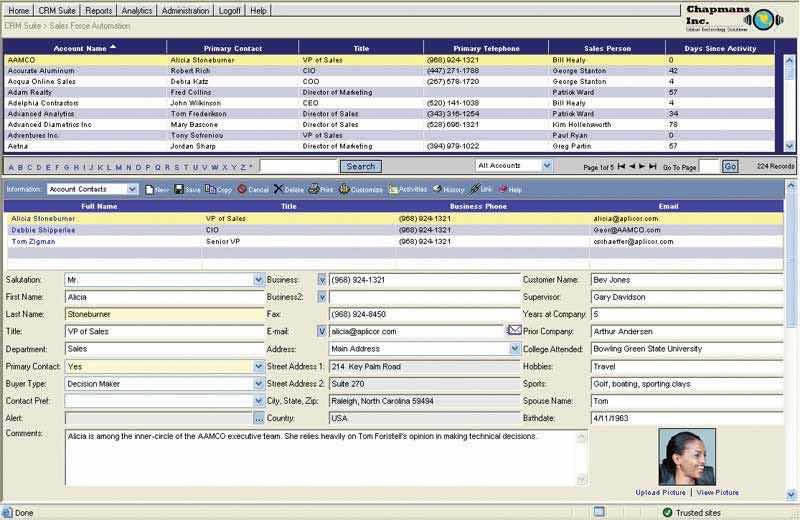This screenshot has height=520, width=800.
Task: Expand the Buyer Type dropdown
Action: click(x=259, y=383)
